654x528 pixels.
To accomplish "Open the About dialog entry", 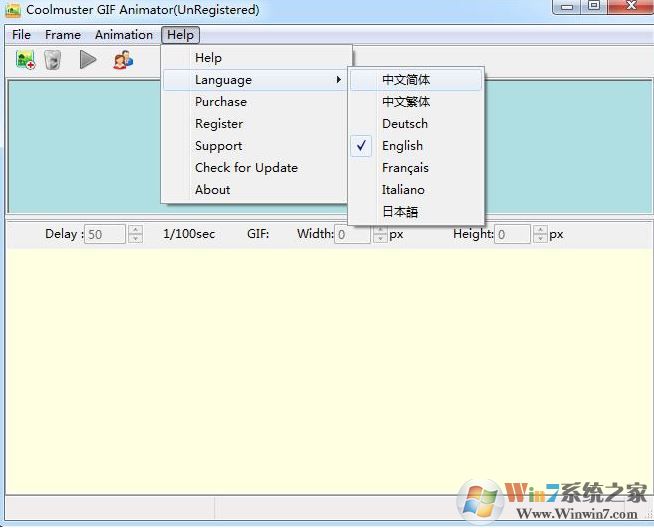I will pyautogui.click(x=255, y=190).
